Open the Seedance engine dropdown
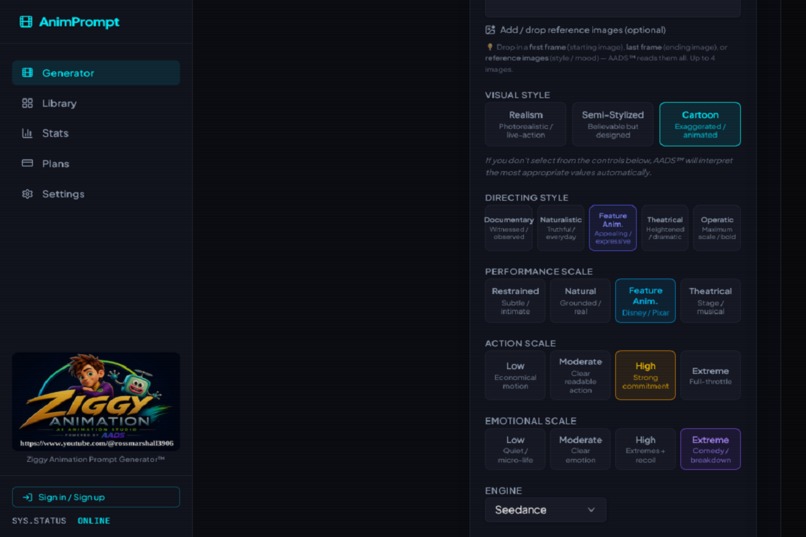This screenshot has width=806, height=537. coord(545,510)
